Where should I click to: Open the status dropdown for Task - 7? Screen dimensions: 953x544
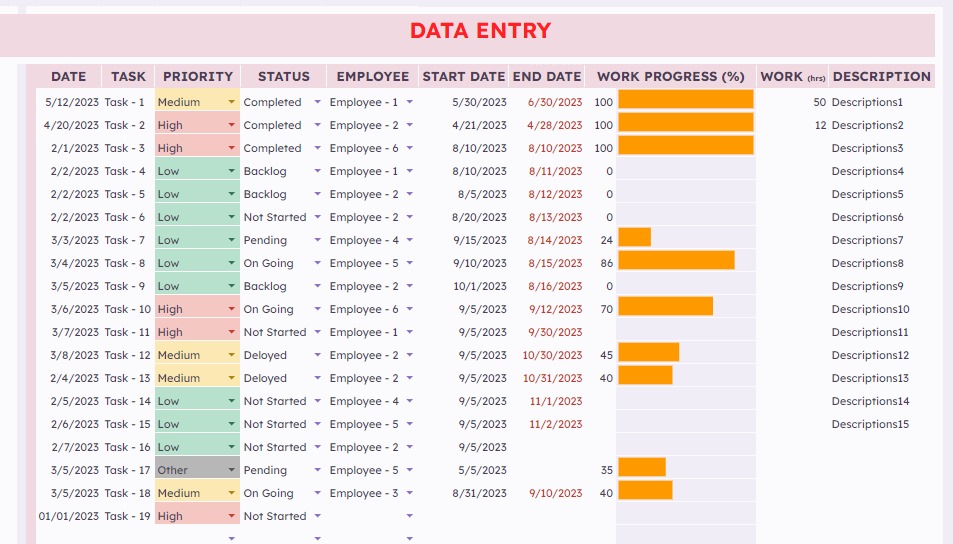(x=318, y=240)
